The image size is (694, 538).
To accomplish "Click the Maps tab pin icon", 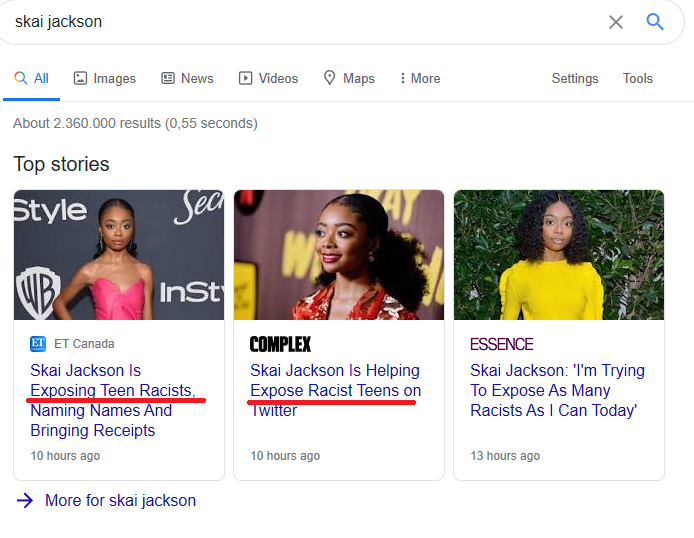I will [x=329, y=78].
